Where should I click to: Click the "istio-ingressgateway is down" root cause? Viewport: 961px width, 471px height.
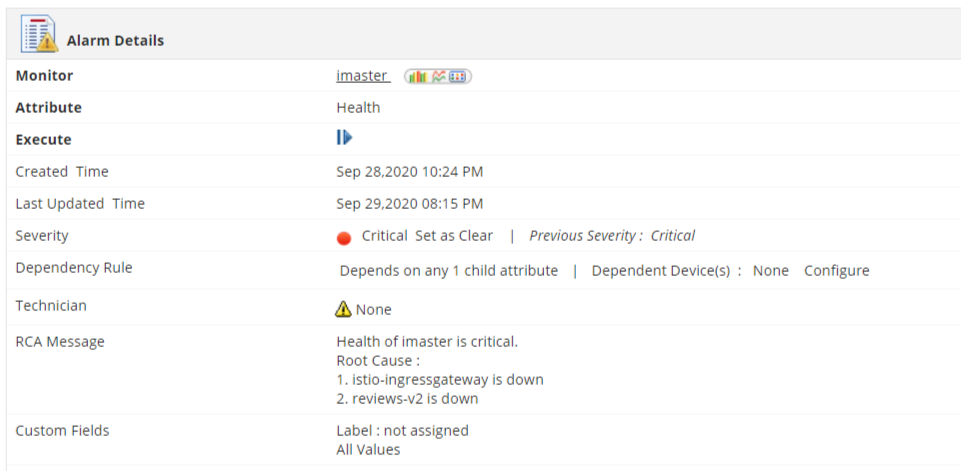440,380
